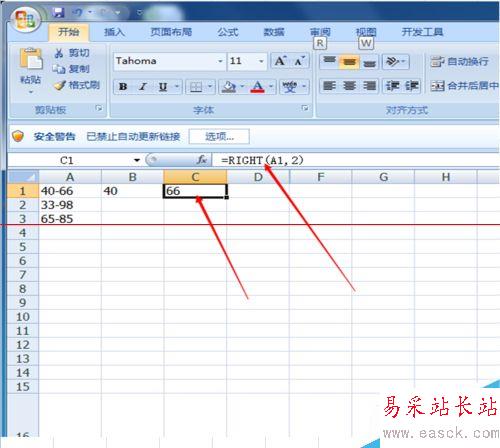
Task: Click the formula bar with =RIGHT(A1,2)
Action: (355, 160)
